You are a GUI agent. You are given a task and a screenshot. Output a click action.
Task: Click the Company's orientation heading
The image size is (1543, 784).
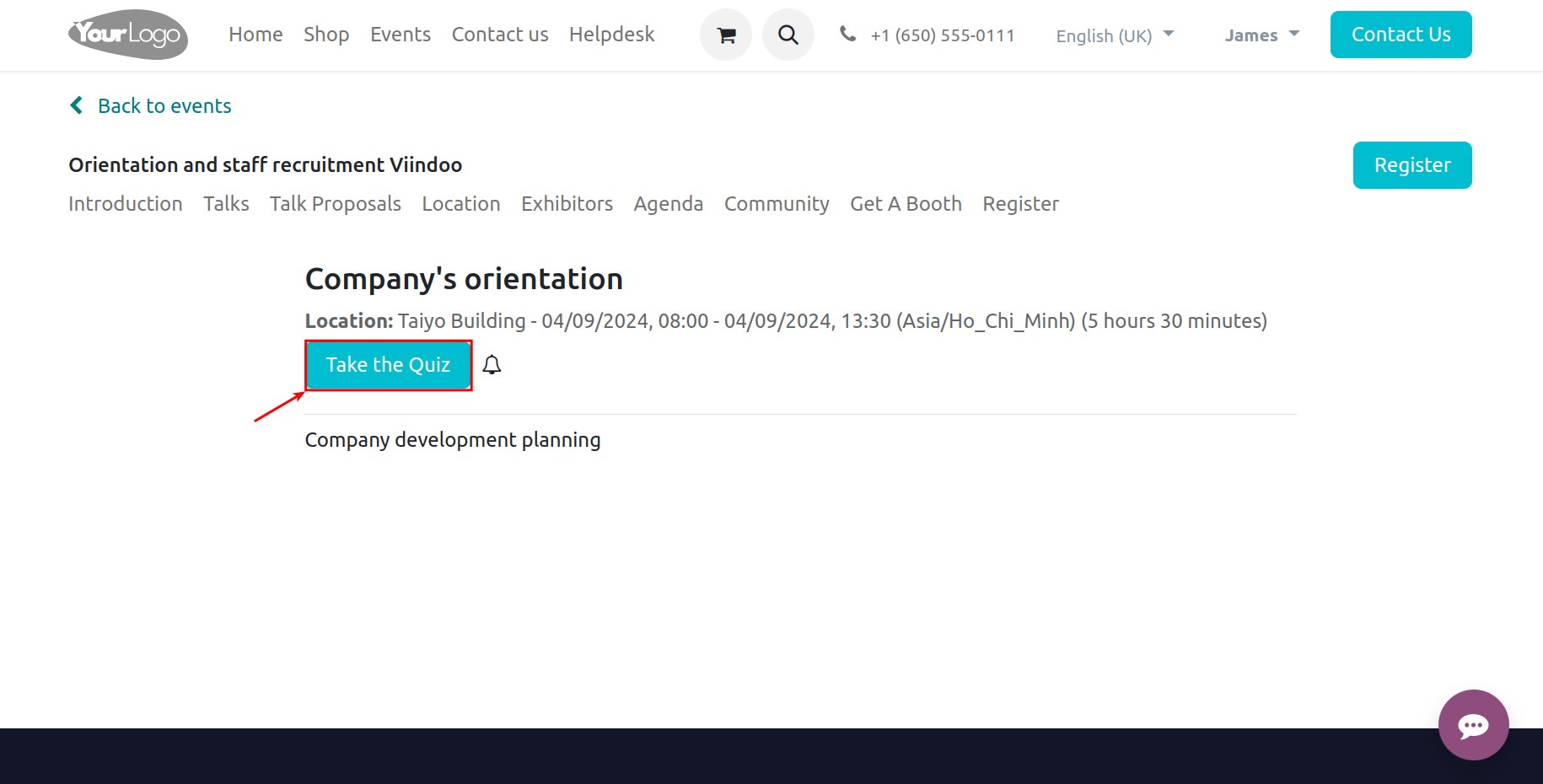click(464, 279)
